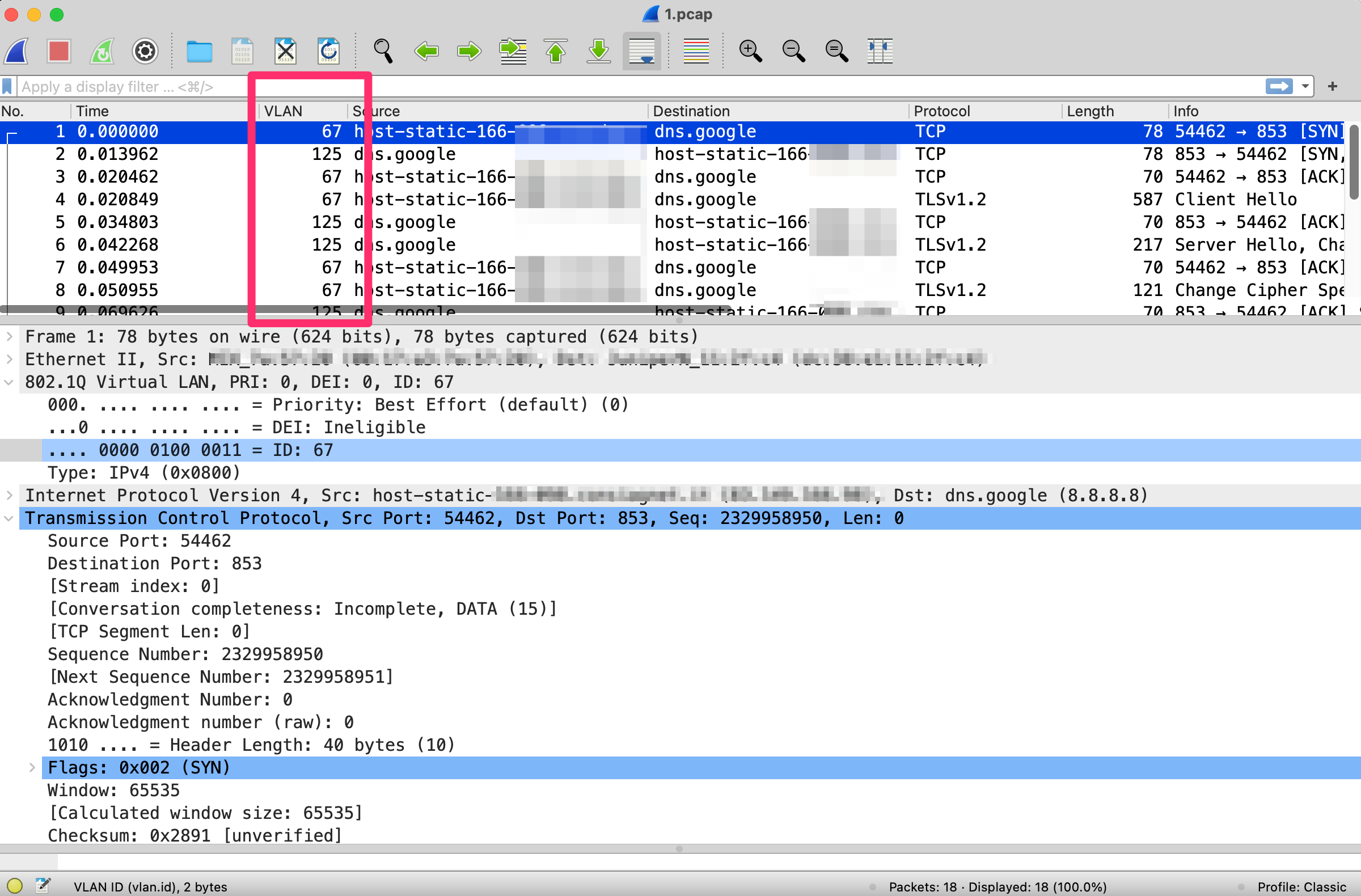Select the Source Port: 54462 line

pos(701,540)
